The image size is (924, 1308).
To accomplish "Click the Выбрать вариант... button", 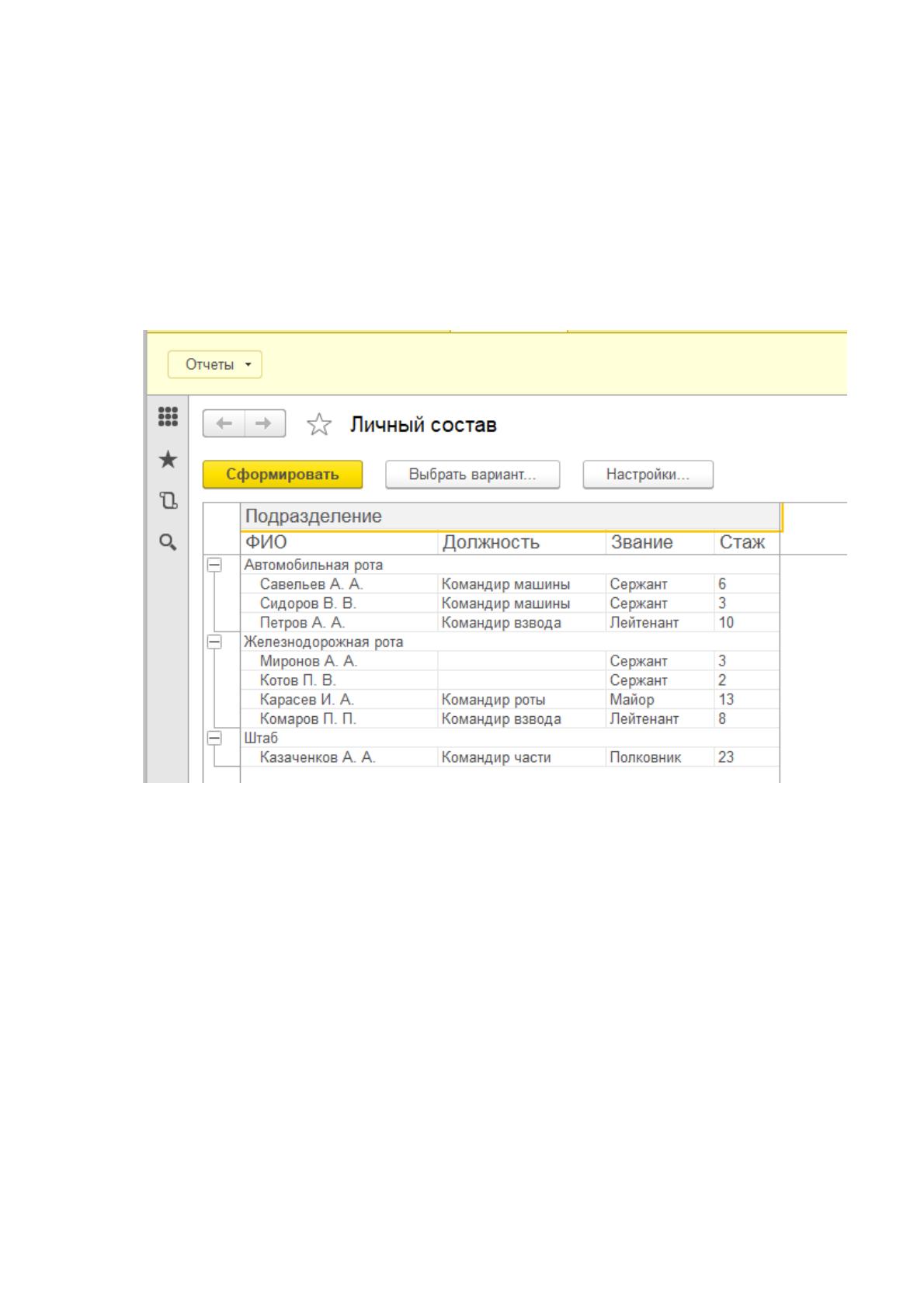I will pyautogui.click(x=473, y=475).
